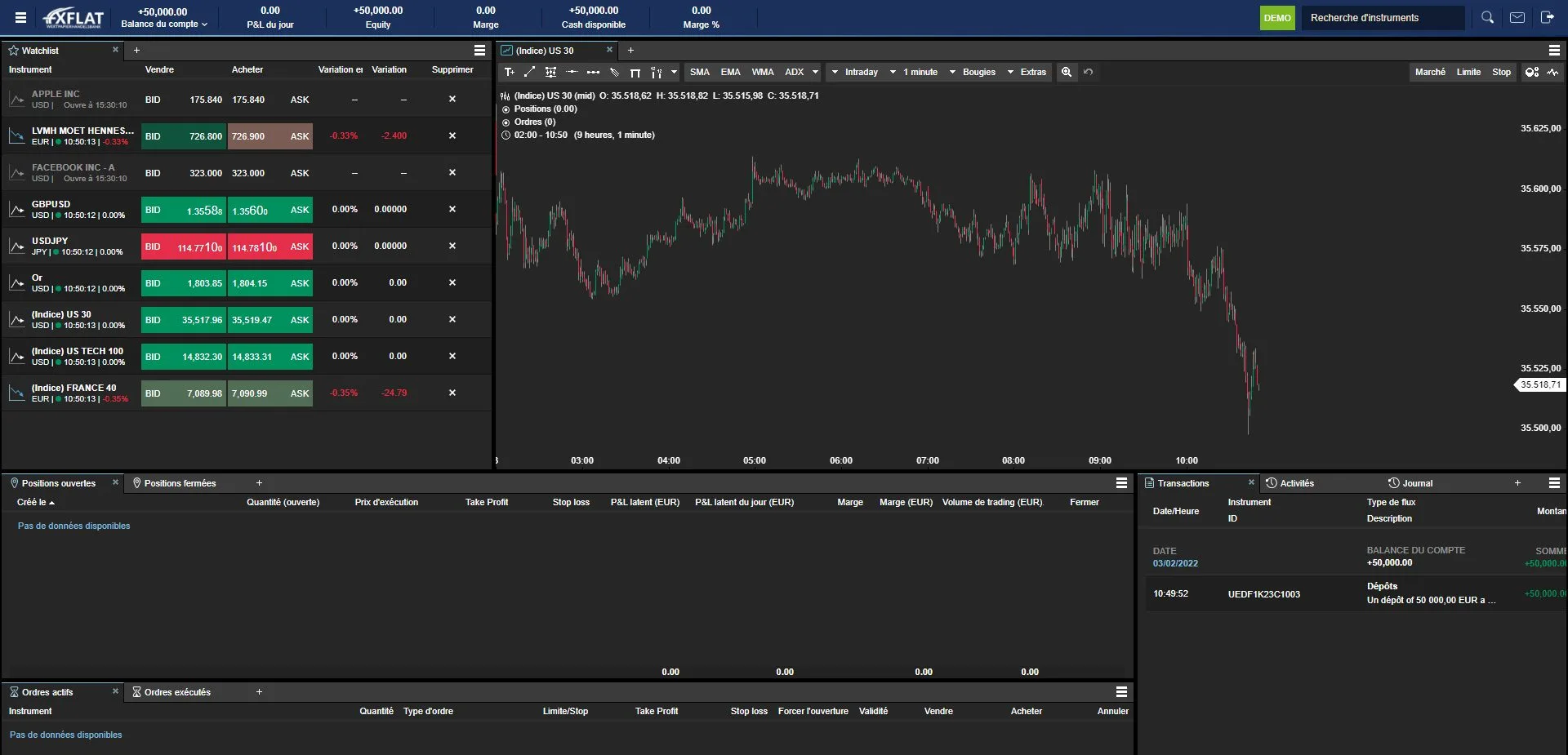
Task: Click the Marché order button
Action: point(1429,73)
